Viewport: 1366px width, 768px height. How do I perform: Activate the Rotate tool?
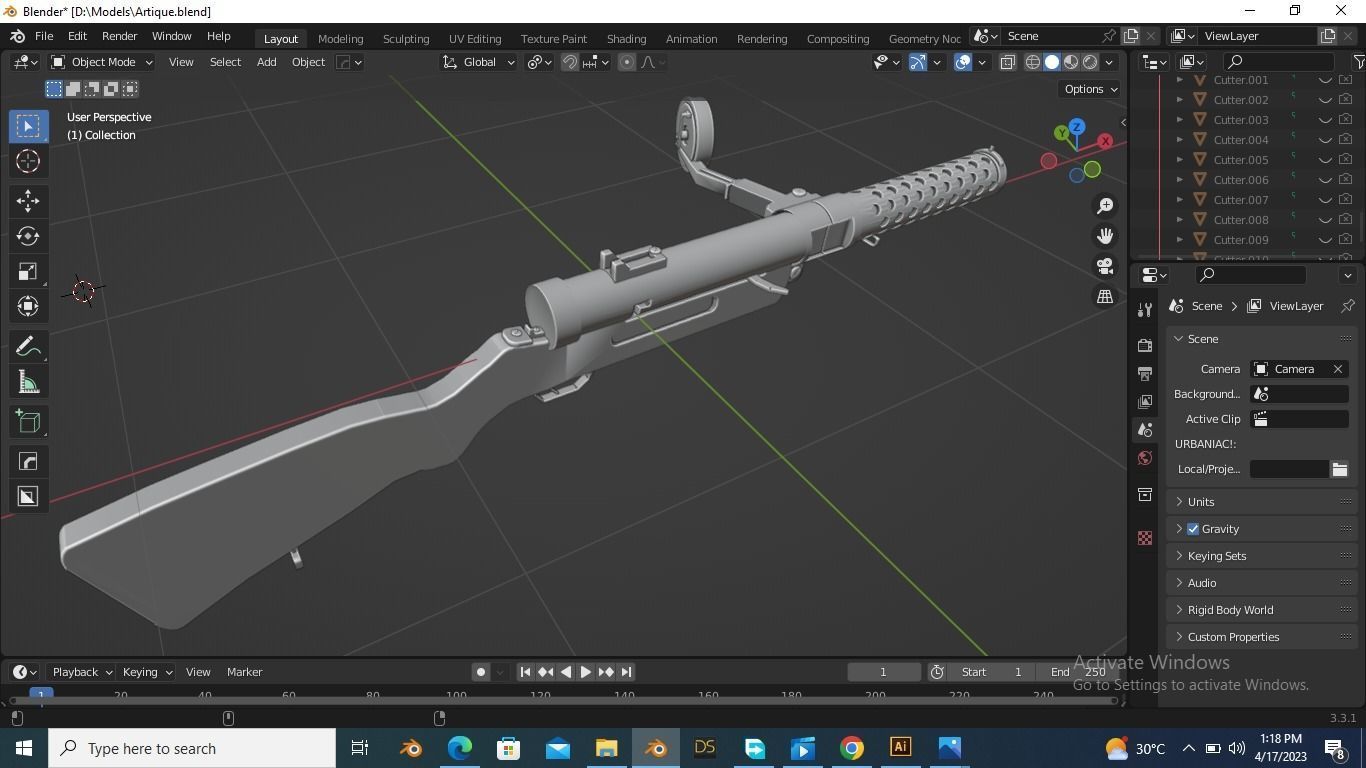28,236
